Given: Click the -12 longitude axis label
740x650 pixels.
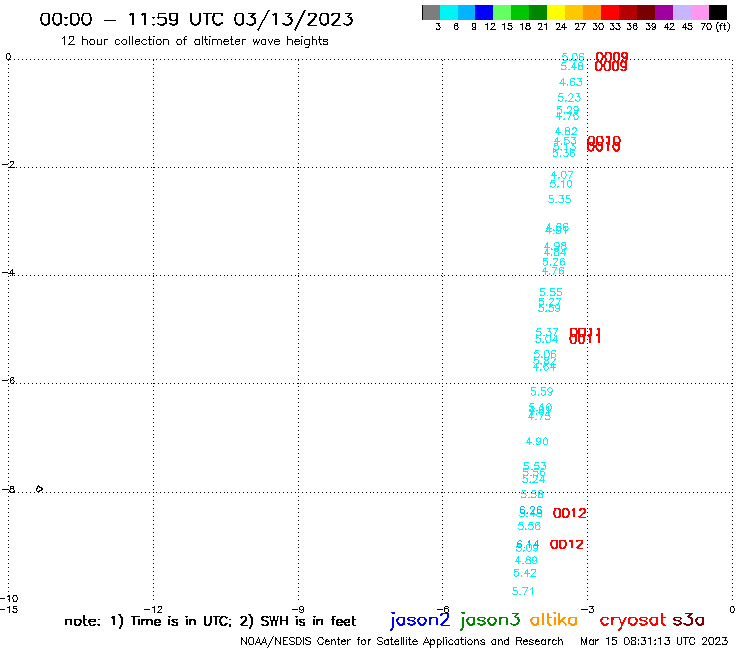Looking at the screenshot, I should pyautogui.click(x=153, y=609).
